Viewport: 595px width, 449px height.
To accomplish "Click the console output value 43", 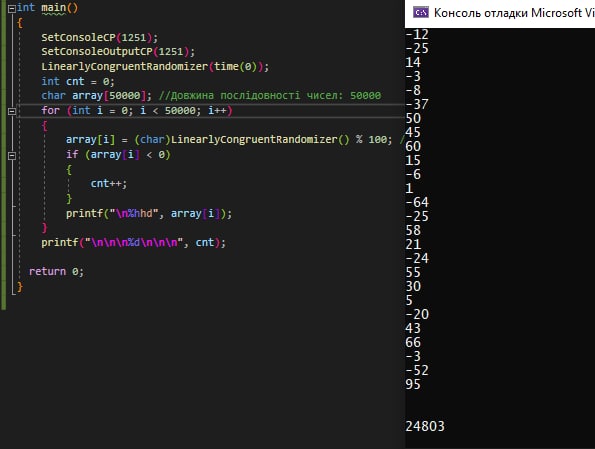I will (x=413, y=328).
